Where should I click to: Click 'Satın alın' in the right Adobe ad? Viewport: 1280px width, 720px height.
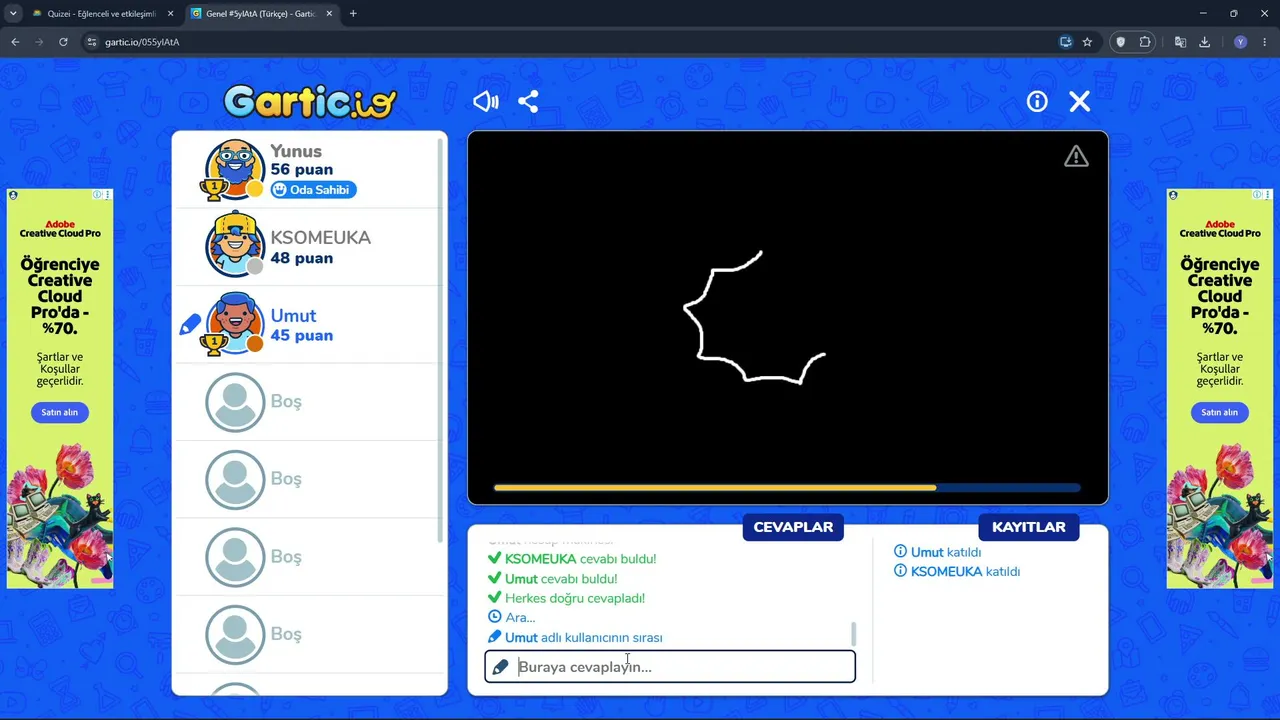point(1219,412)
